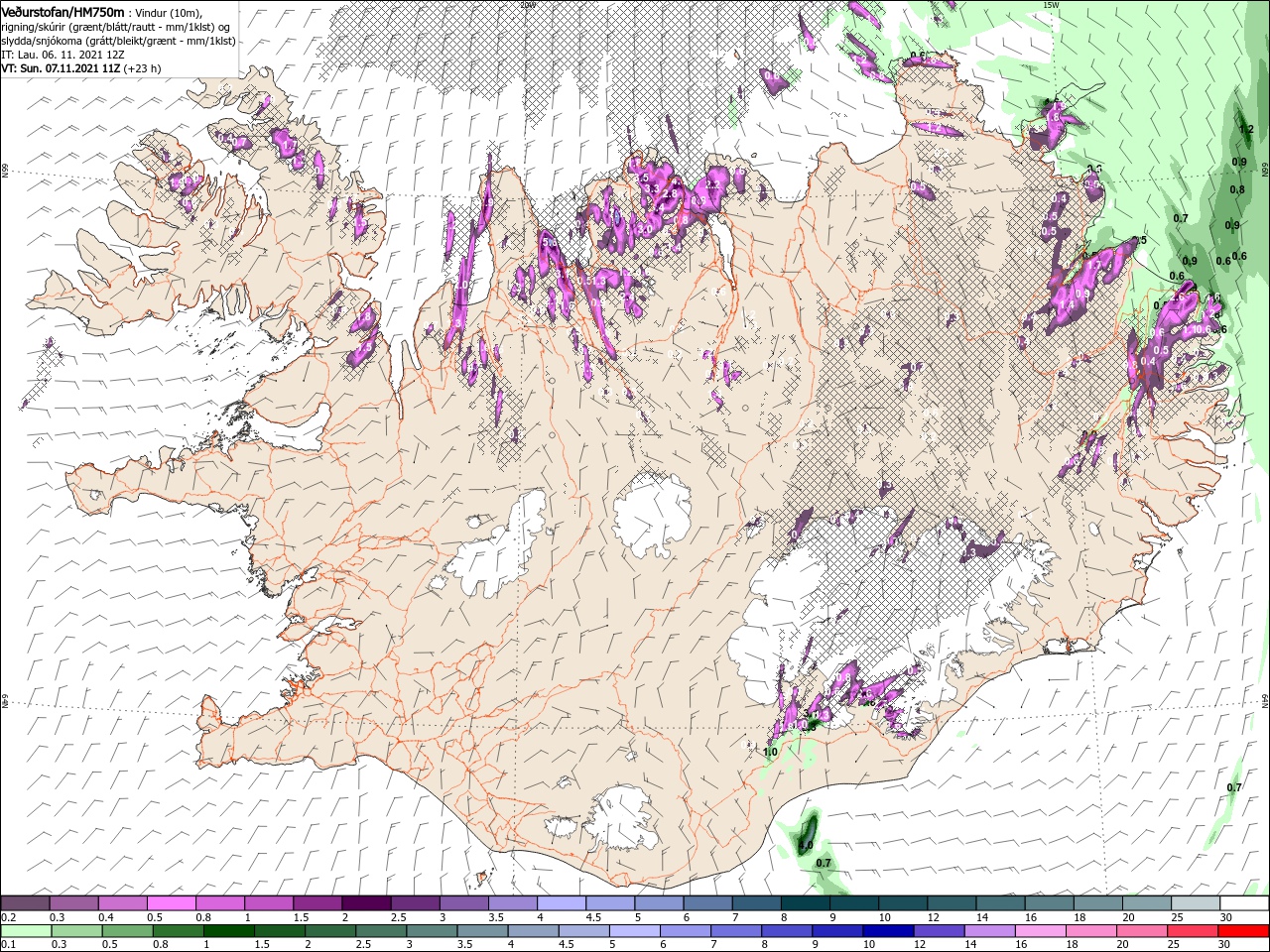Click the Veðurstofan/HM750m title text
1270x952 pixels.
click(63, 11)
